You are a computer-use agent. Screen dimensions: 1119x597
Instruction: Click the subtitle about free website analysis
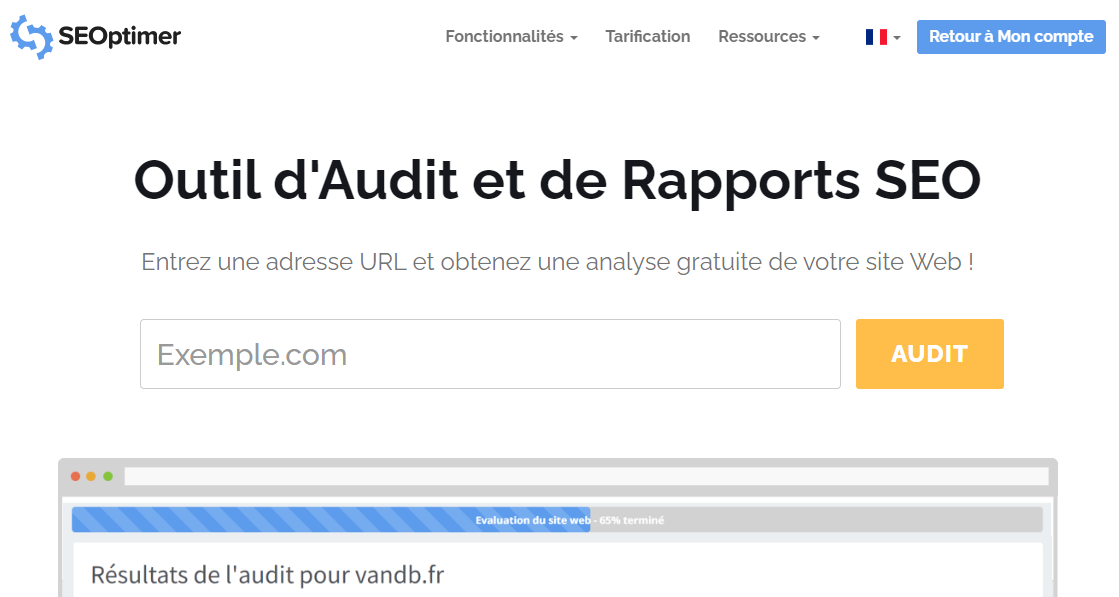[x=557, y=263]
